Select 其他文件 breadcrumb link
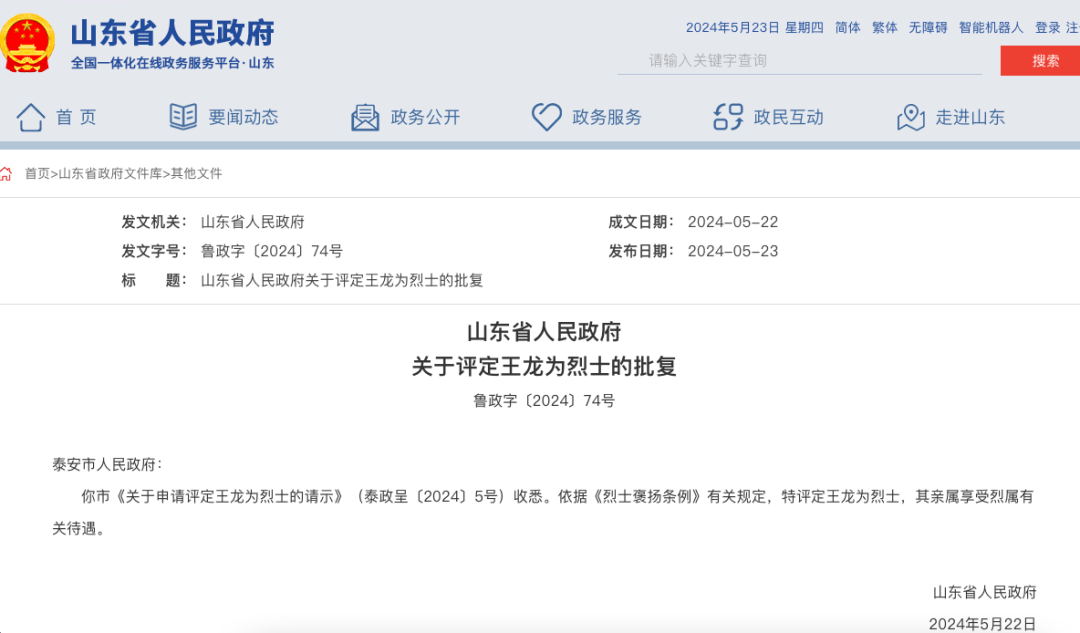 196,174
